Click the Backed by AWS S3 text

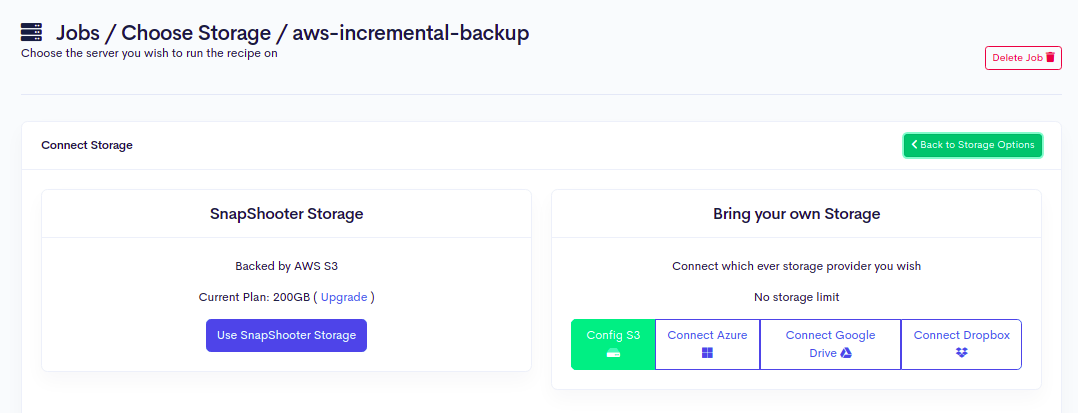287,266
